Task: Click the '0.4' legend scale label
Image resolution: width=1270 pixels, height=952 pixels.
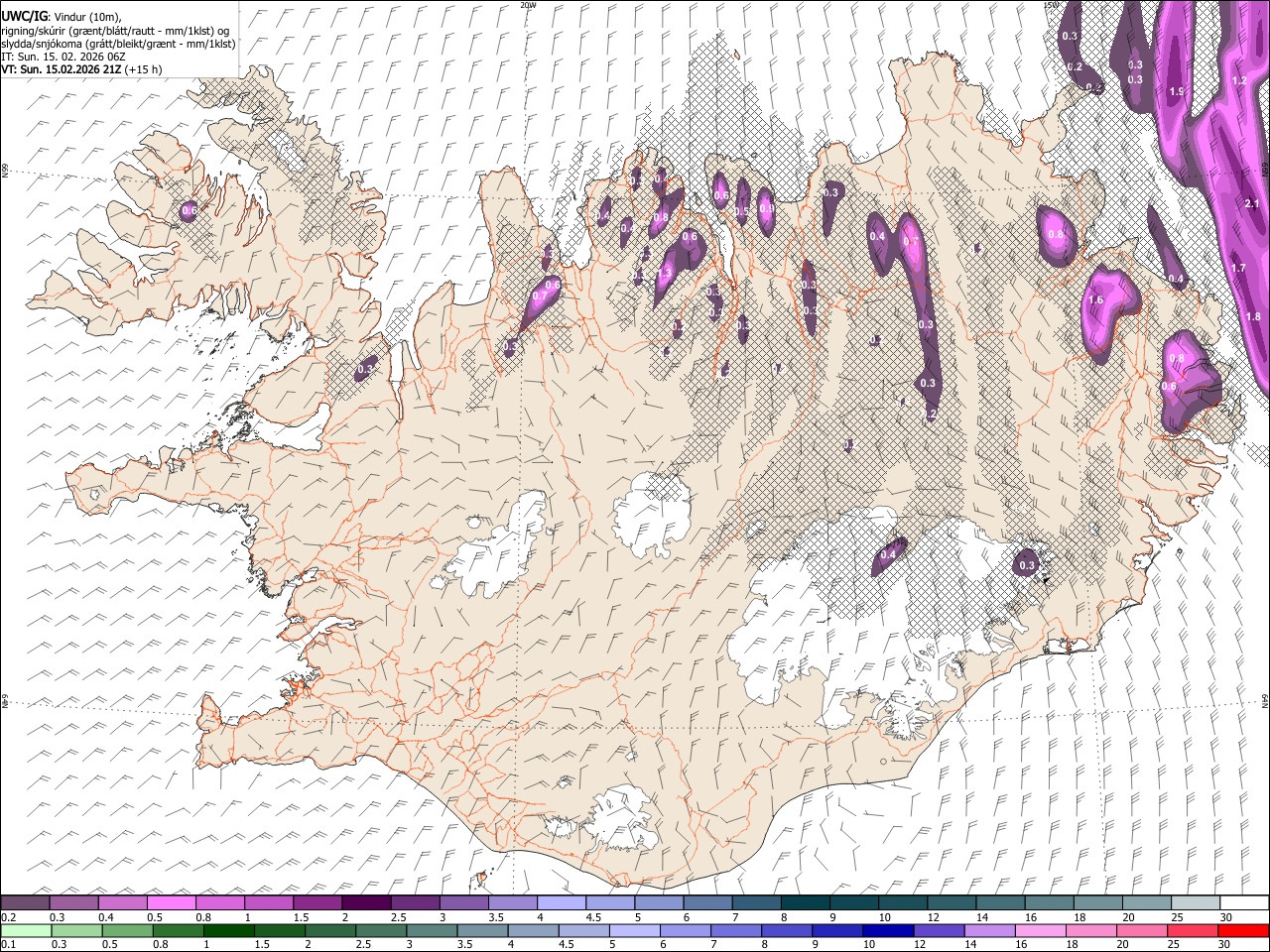Action: (105, 917)
